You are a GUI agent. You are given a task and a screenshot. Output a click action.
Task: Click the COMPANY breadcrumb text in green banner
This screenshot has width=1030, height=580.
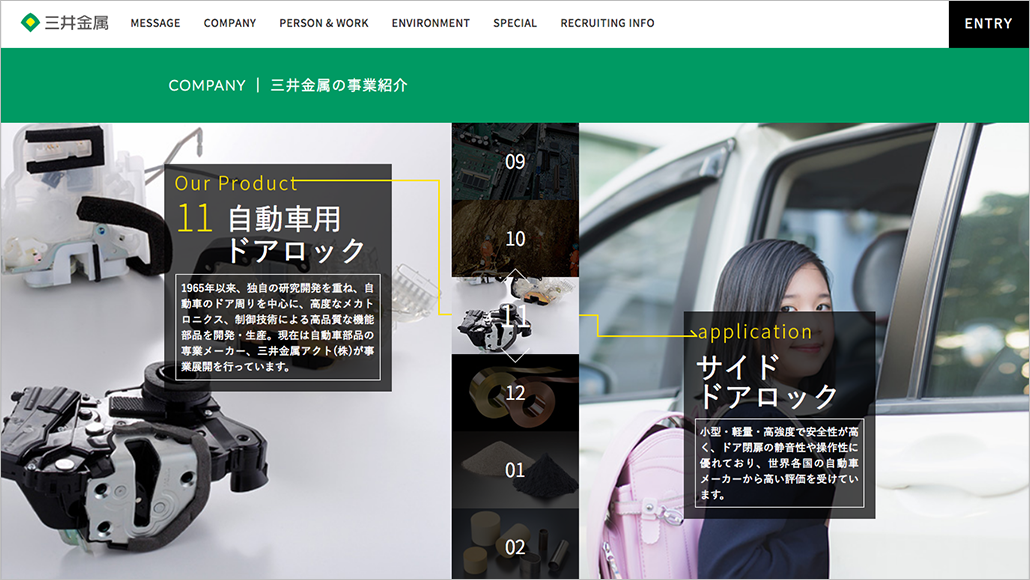coord(207,85)
